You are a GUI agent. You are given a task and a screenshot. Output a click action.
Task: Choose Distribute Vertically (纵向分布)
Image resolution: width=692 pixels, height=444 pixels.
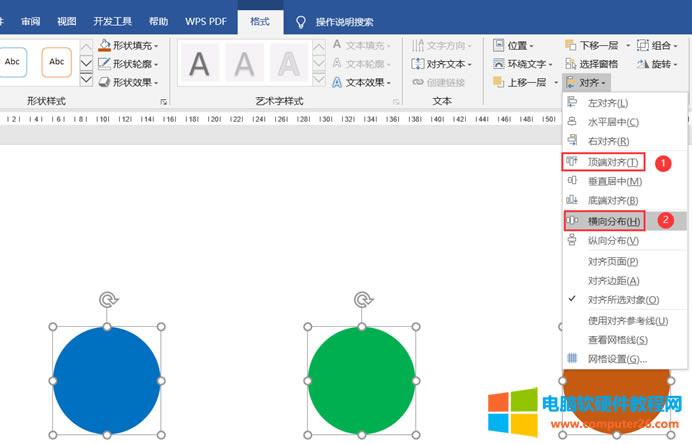click(x=625, y=240)
